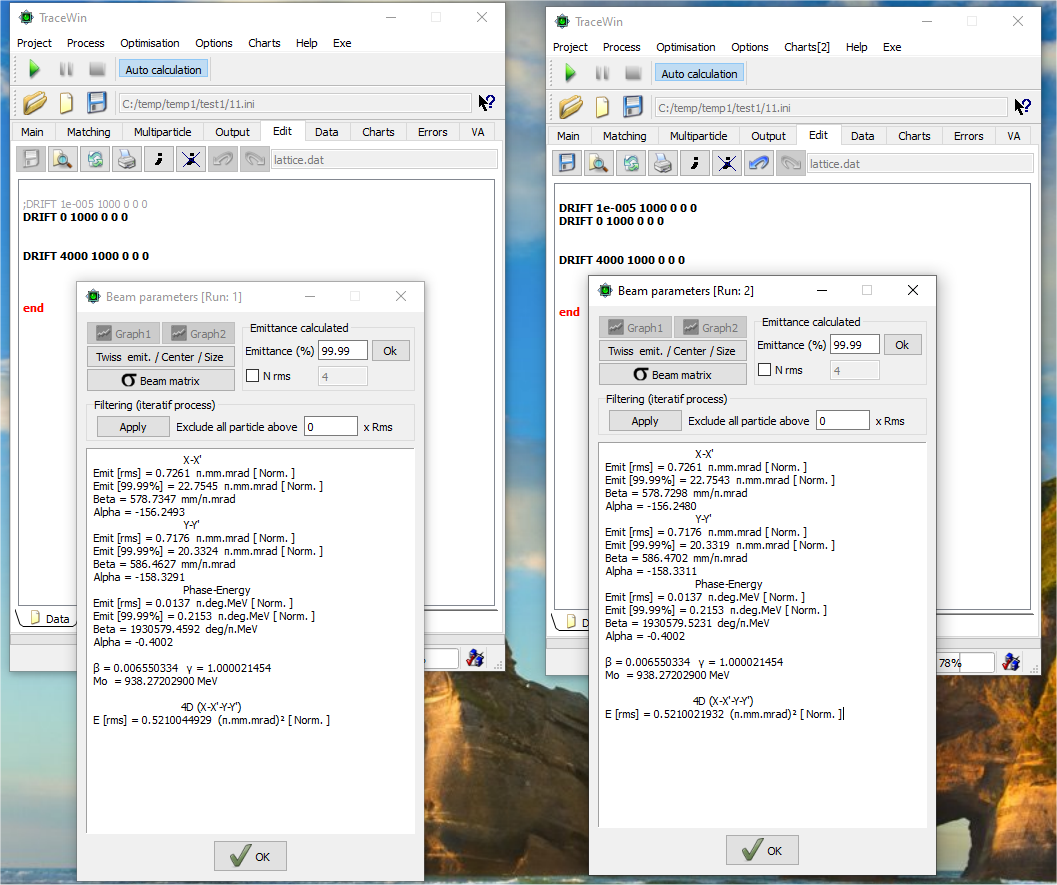Screen dimensions: 1057x885
Task: Open Optimisation menu in left TraceWin window
Action: (x=150, y=43)
